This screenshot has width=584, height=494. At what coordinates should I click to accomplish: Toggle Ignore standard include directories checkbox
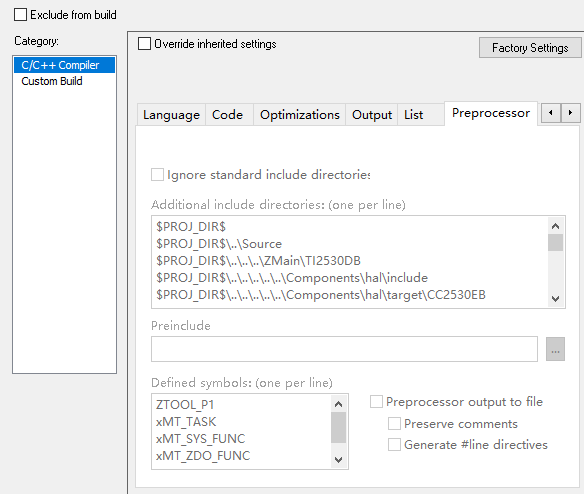point(157,175)
